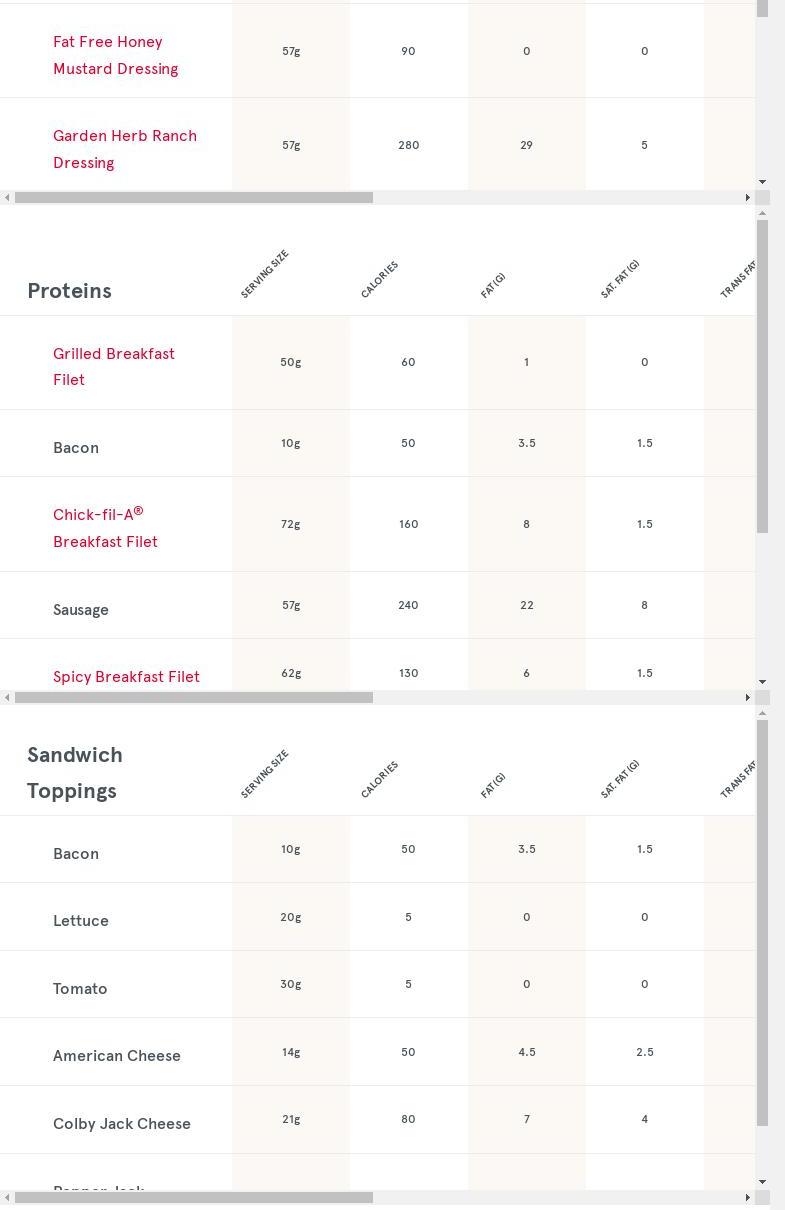Open the Chick-fil-A Breakfast Filet link
Image resolution: width=785 pixels, height=1210 pixels.
[x=105, y=528]
